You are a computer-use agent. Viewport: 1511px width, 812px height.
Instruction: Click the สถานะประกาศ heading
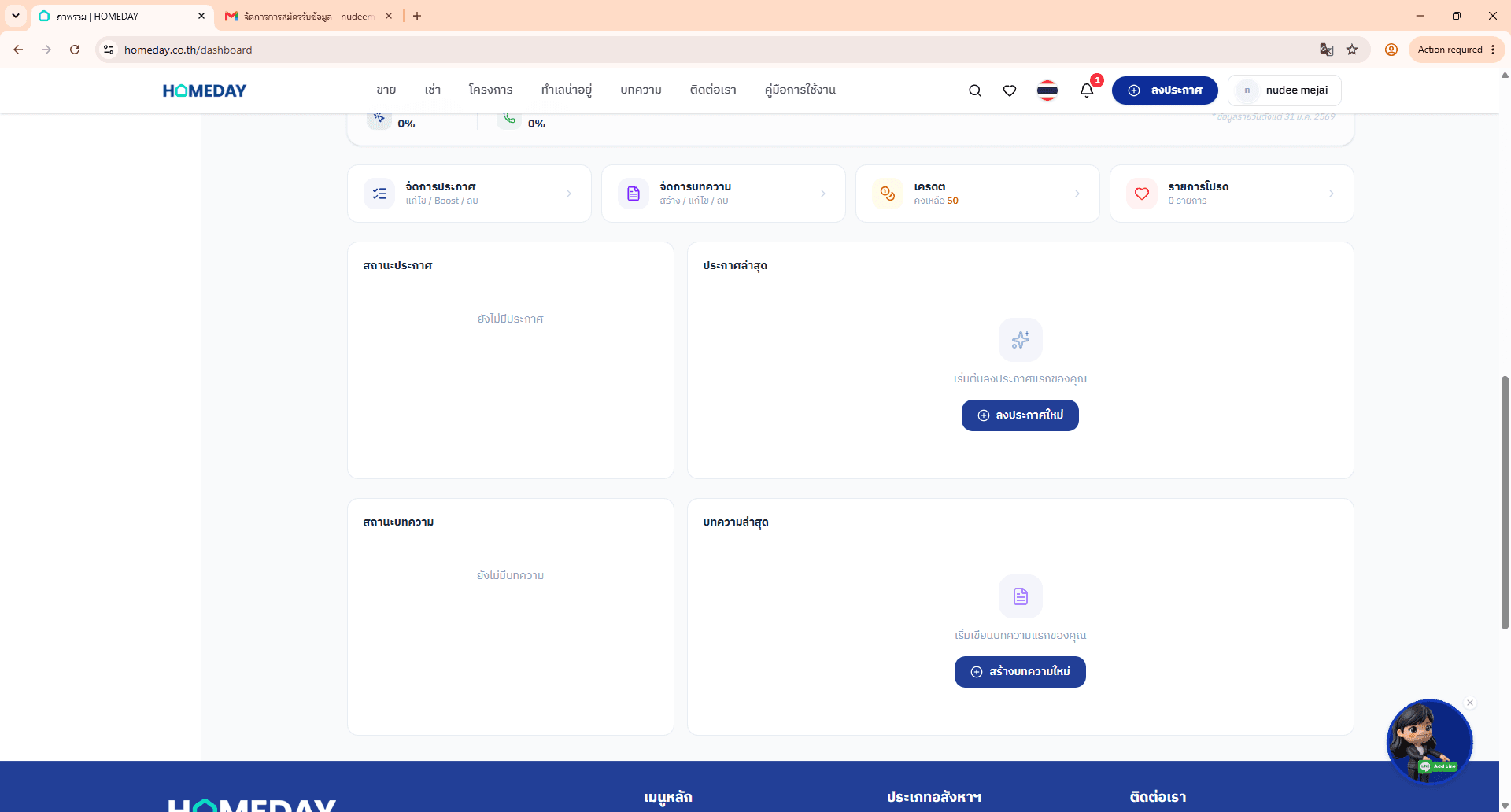click(x=397, y=266)
